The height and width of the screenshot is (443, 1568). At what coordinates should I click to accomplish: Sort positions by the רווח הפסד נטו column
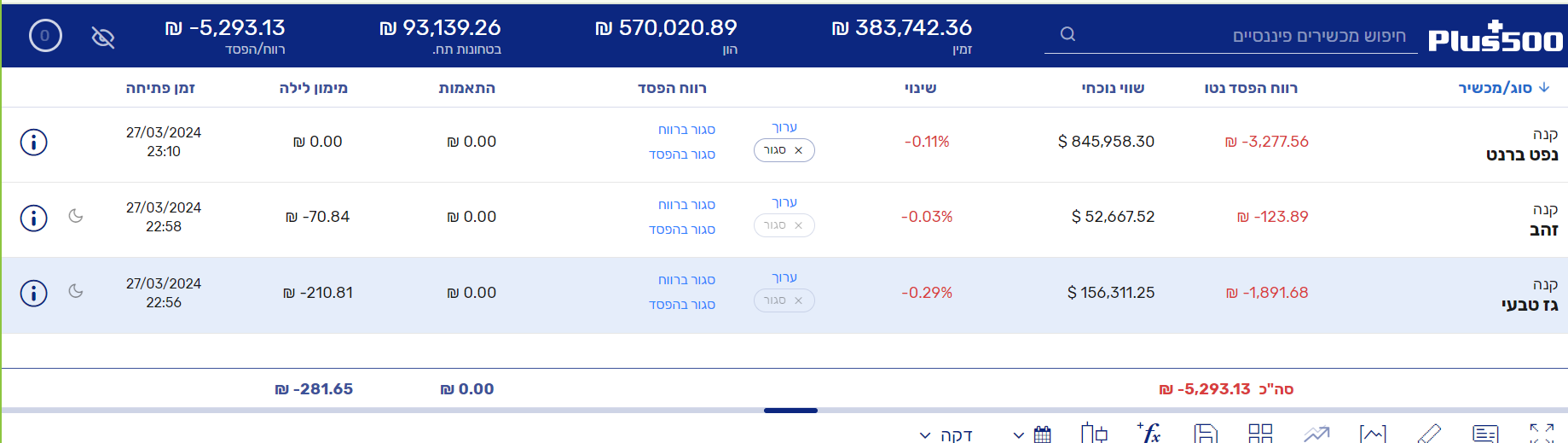1251,88
